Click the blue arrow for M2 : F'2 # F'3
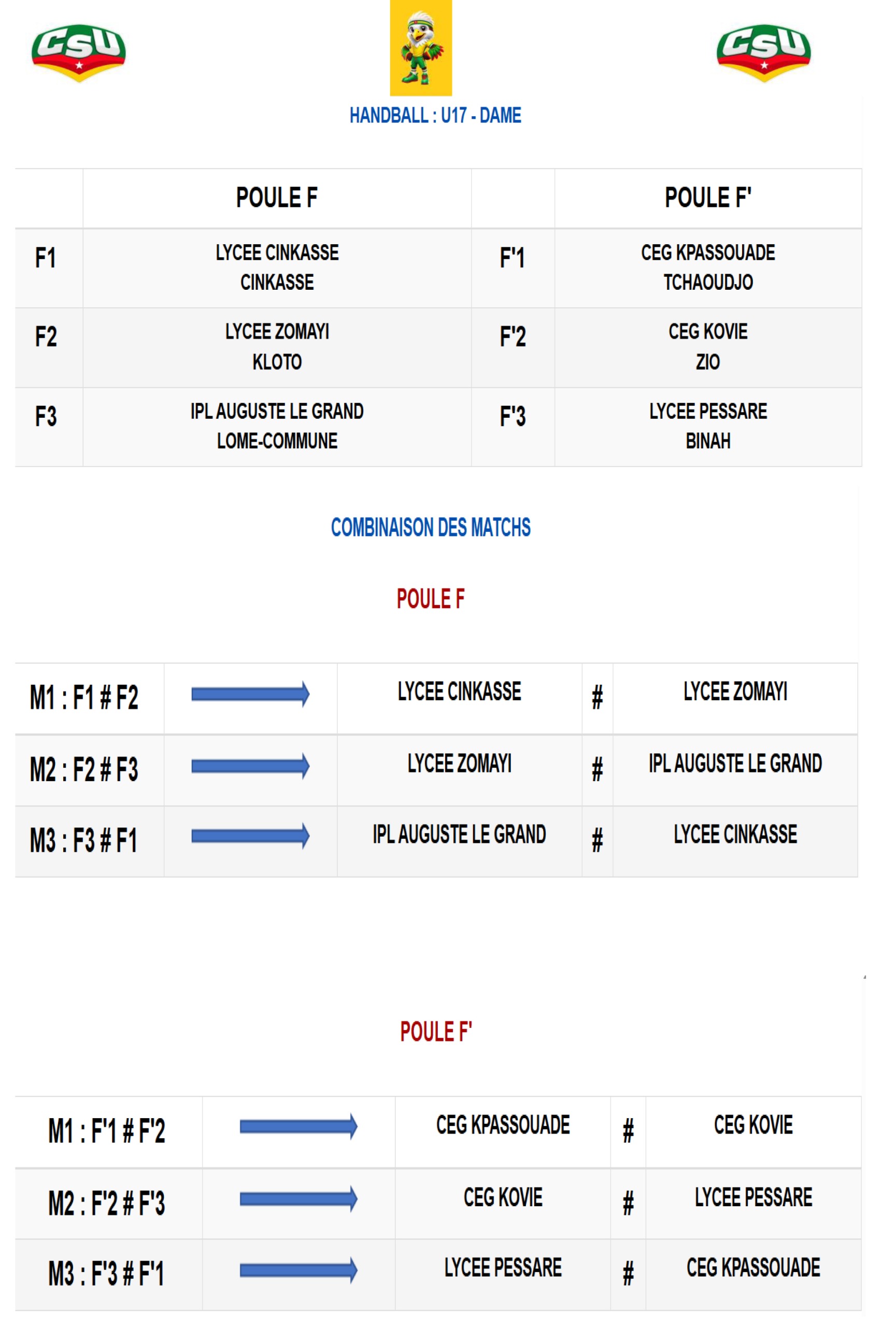The image size is (896, 1327). pyautogui.click(x=298, y=1199)
